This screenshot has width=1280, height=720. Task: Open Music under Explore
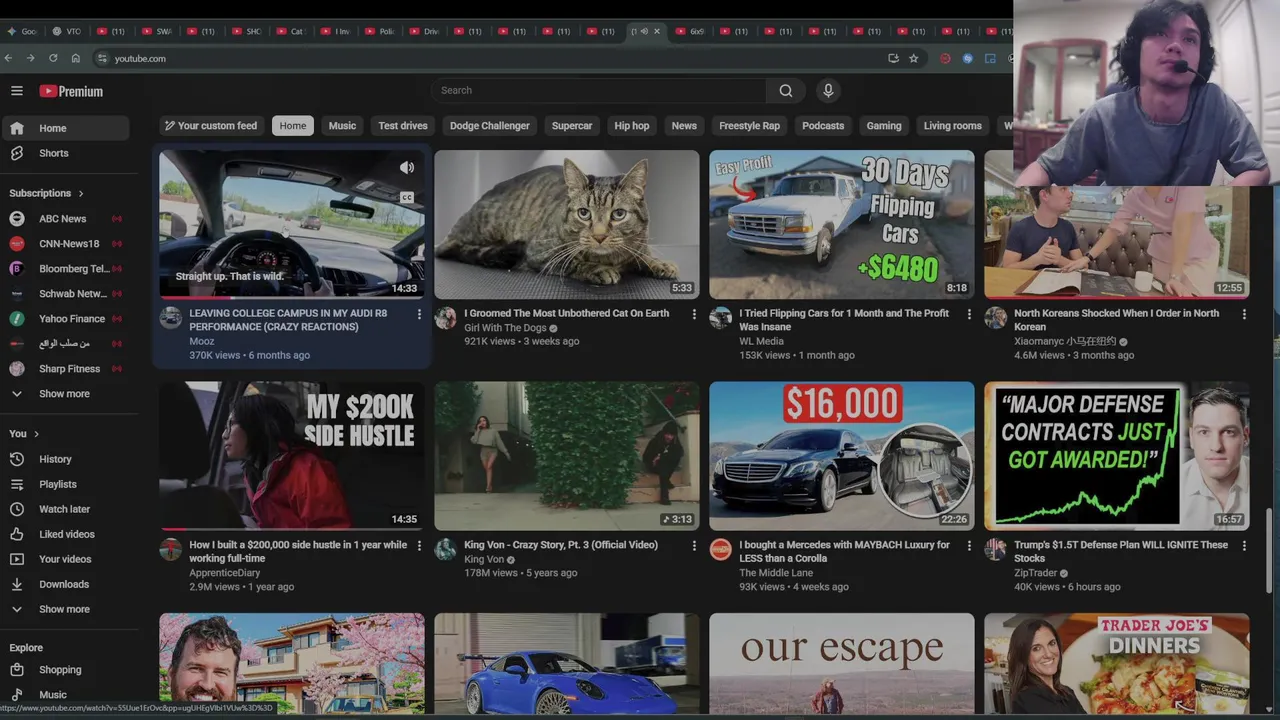[x=66, y=695]
